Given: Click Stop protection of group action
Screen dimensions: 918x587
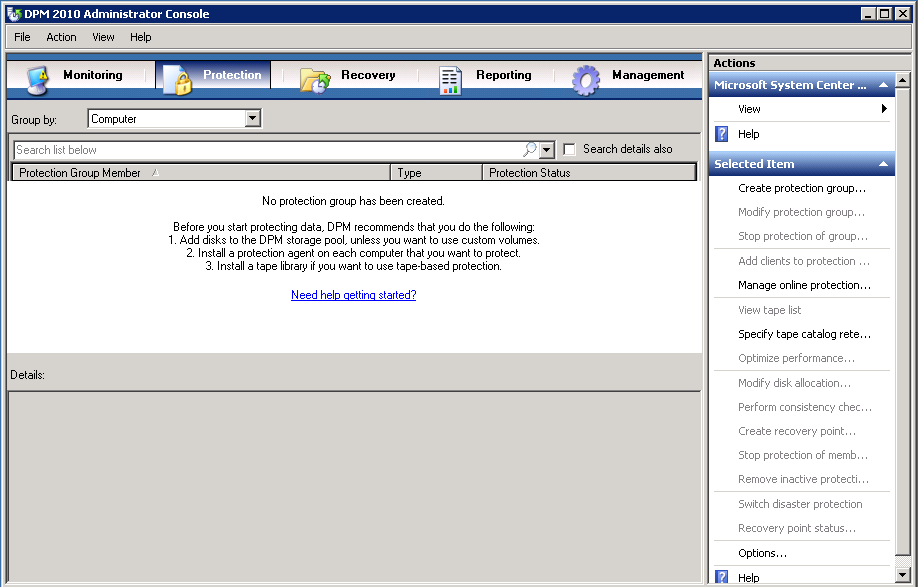Looking at the screenshot, I should click(803, 236).
